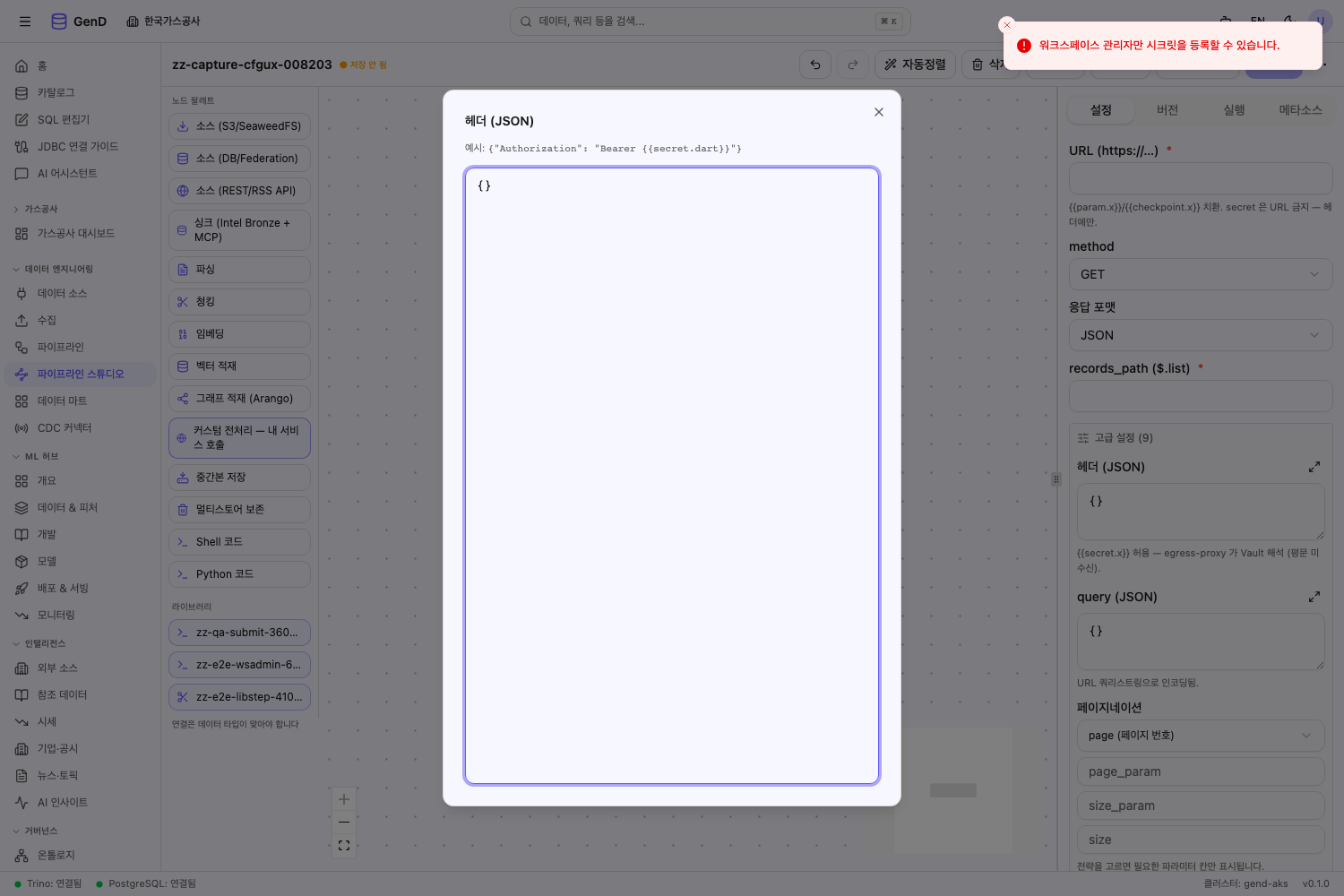Viewport: 1344px width, 896px height.
Task: Open 수집 in the sidebar
Action: (81, 321)
